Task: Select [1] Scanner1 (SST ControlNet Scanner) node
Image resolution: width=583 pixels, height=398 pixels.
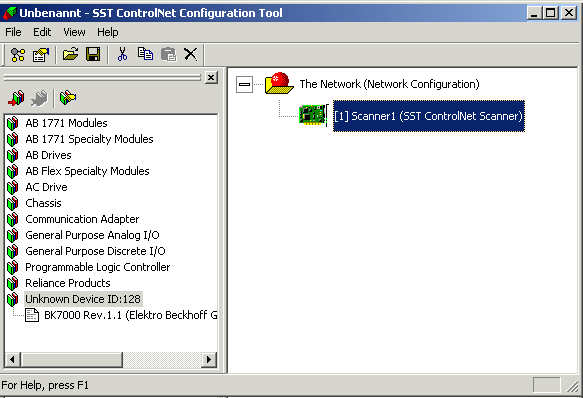Action: click(x=429, y=116)
